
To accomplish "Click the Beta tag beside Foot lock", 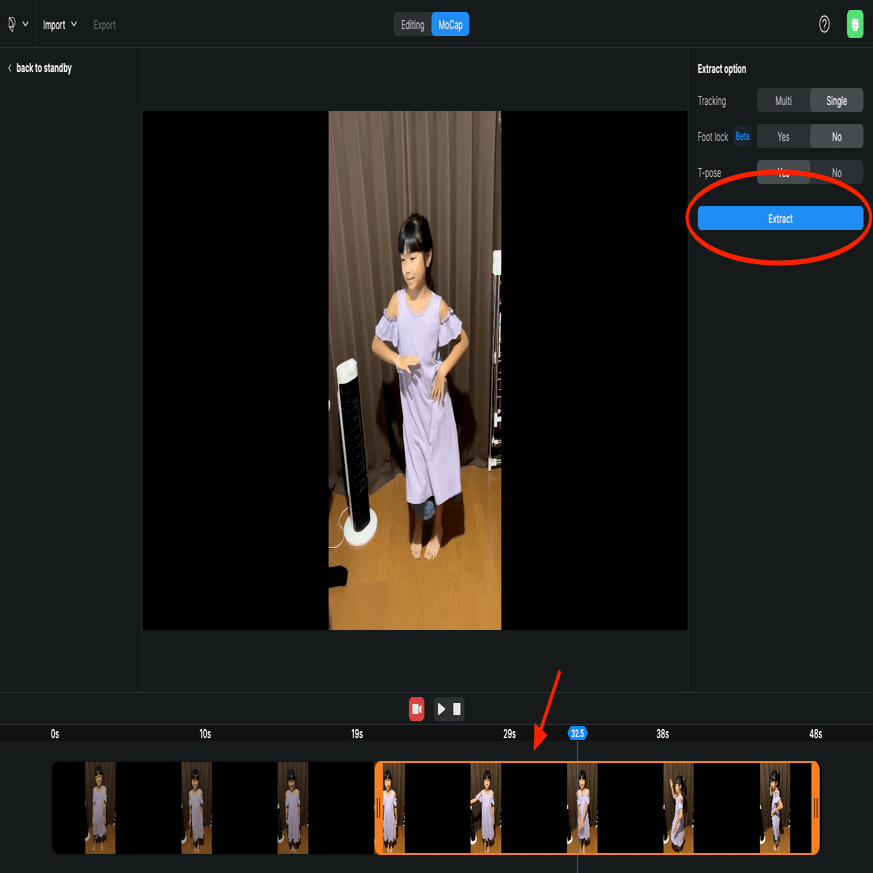I will pos(742,136).
